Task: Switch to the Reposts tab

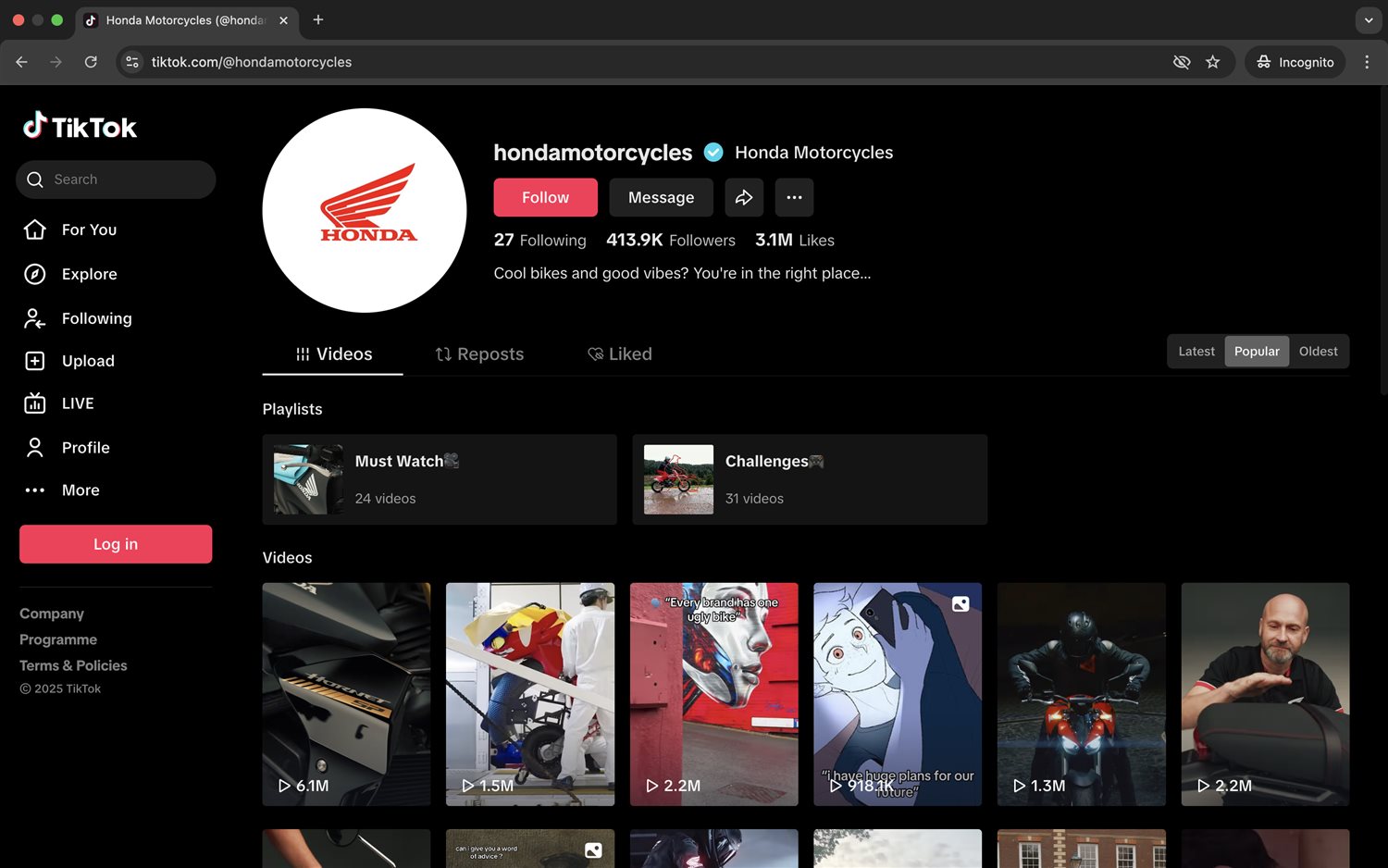Action: coord(479,354)
